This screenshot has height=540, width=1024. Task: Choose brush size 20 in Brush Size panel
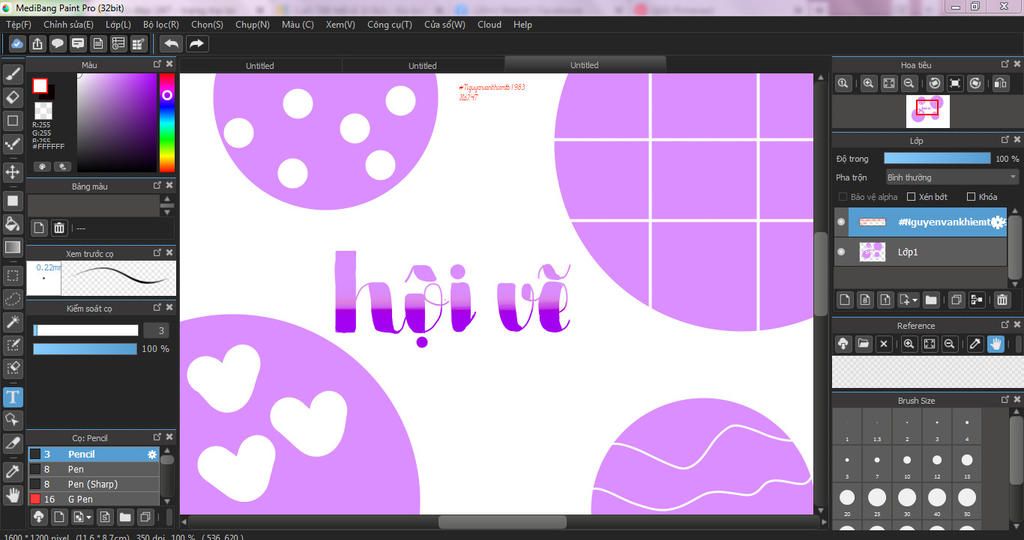pyautogui.click(x=847, y=501)
